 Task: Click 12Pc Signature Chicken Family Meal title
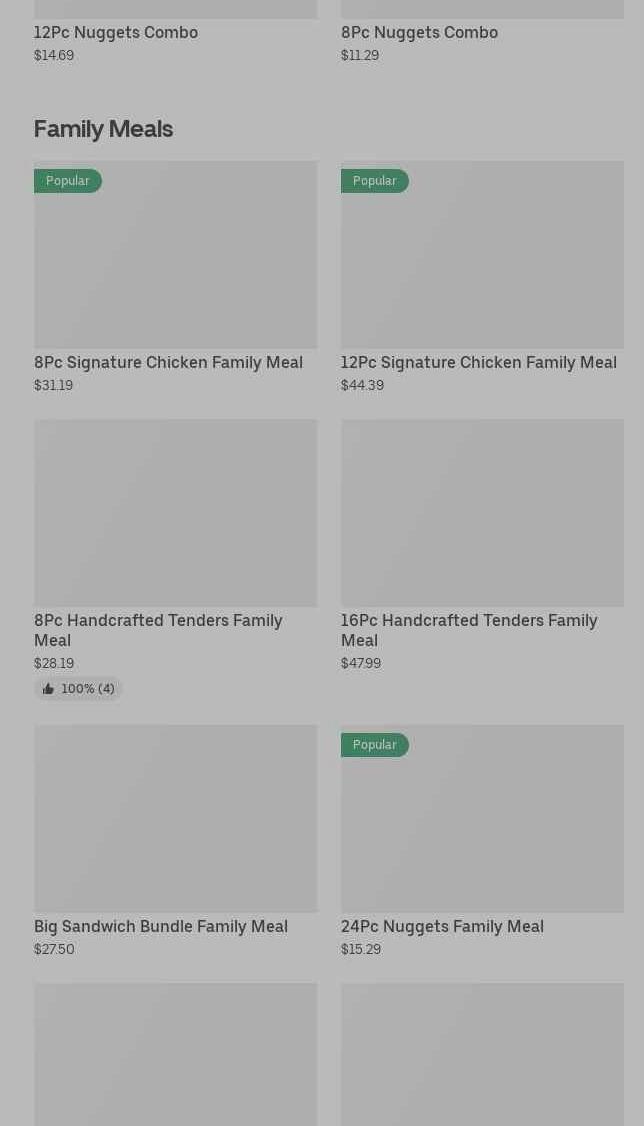(478, 362)
